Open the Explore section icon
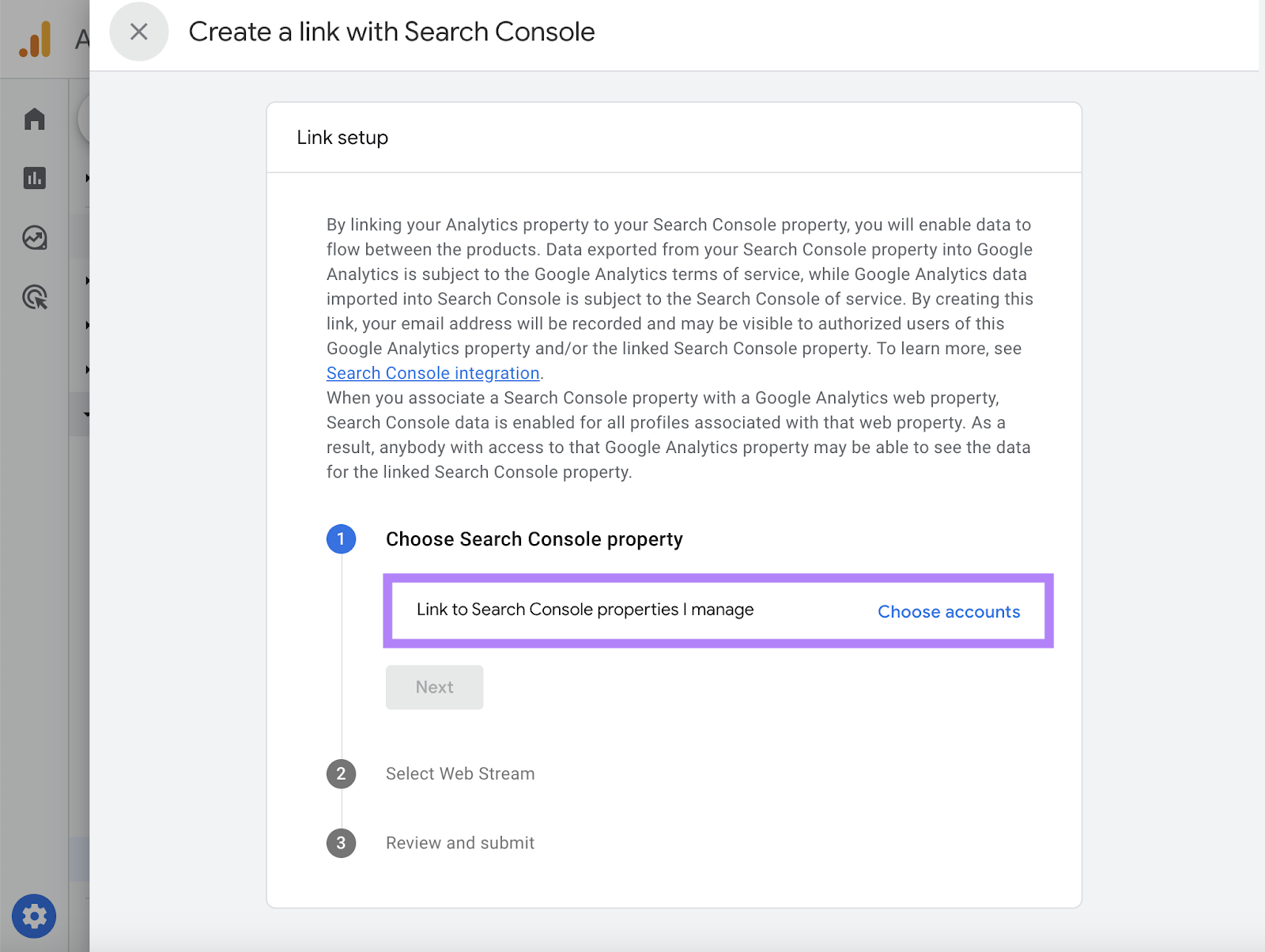The image size is (1265, 952). click(33, 237)
